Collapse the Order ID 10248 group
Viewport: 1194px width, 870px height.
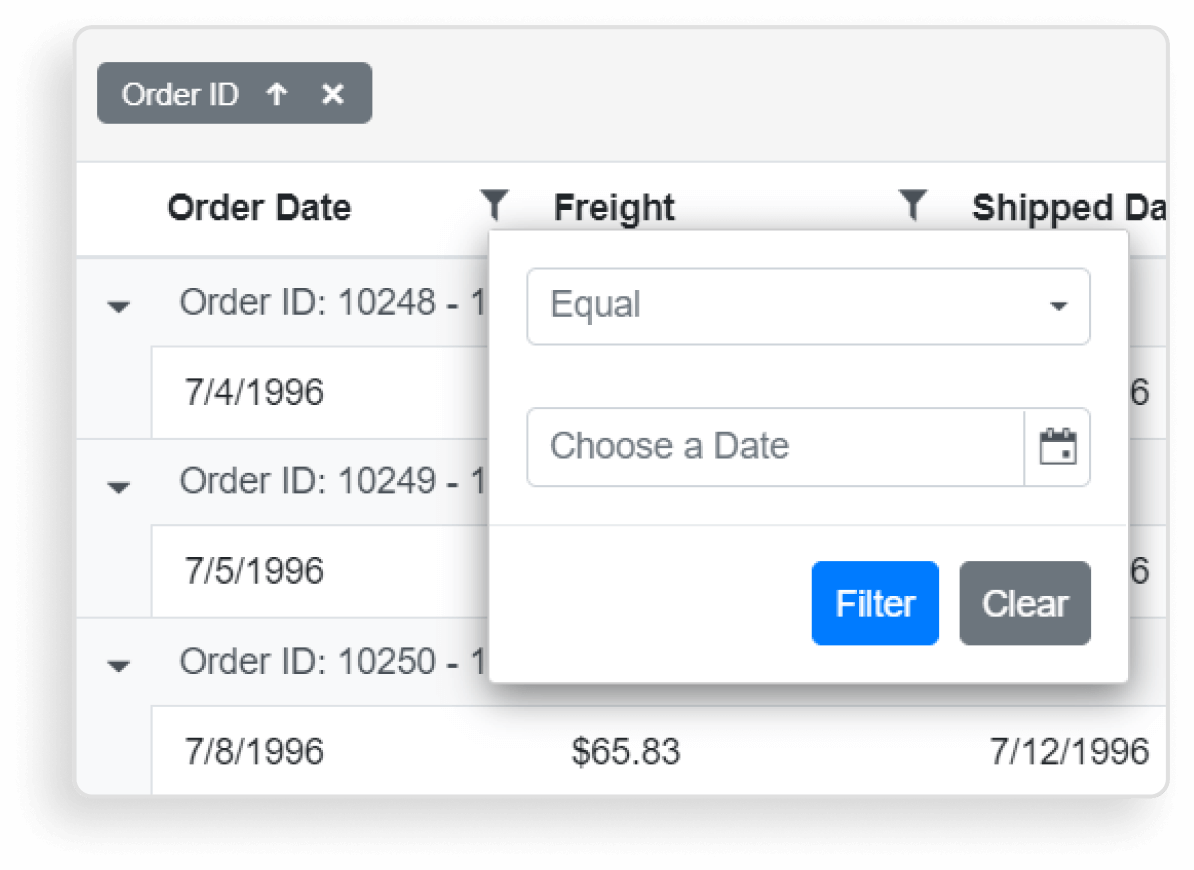click(119, 306)
